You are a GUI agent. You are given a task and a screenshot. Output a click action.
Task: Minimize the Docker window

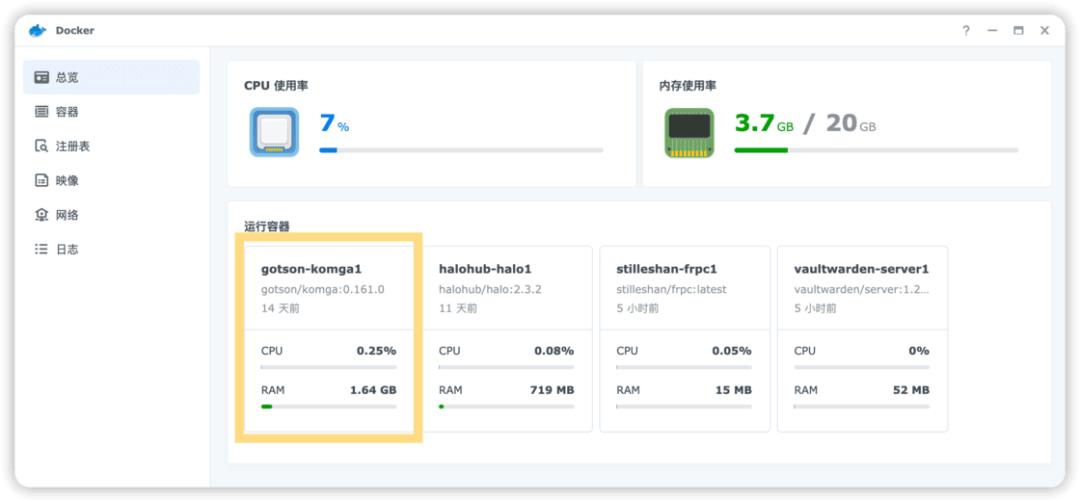tap(993, 30)
